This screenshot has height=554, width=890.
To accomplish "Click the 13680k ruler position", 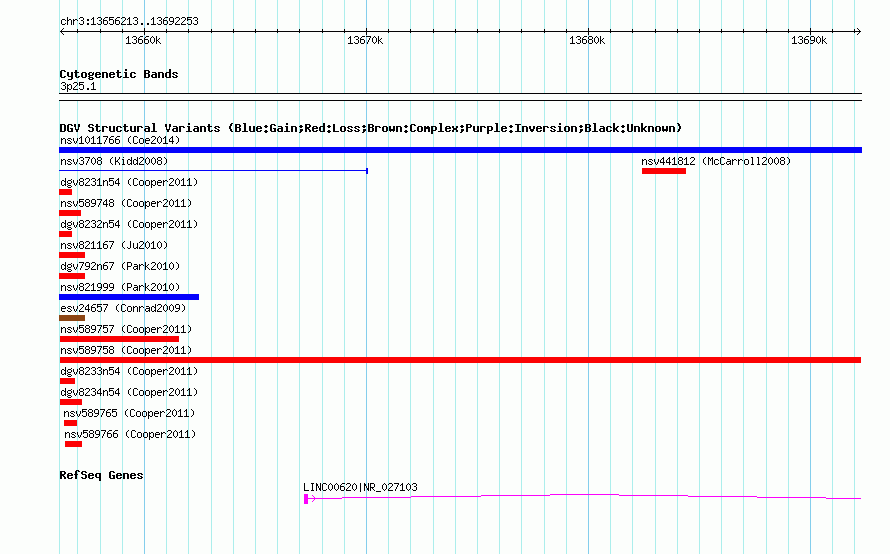I will point(587,40).
